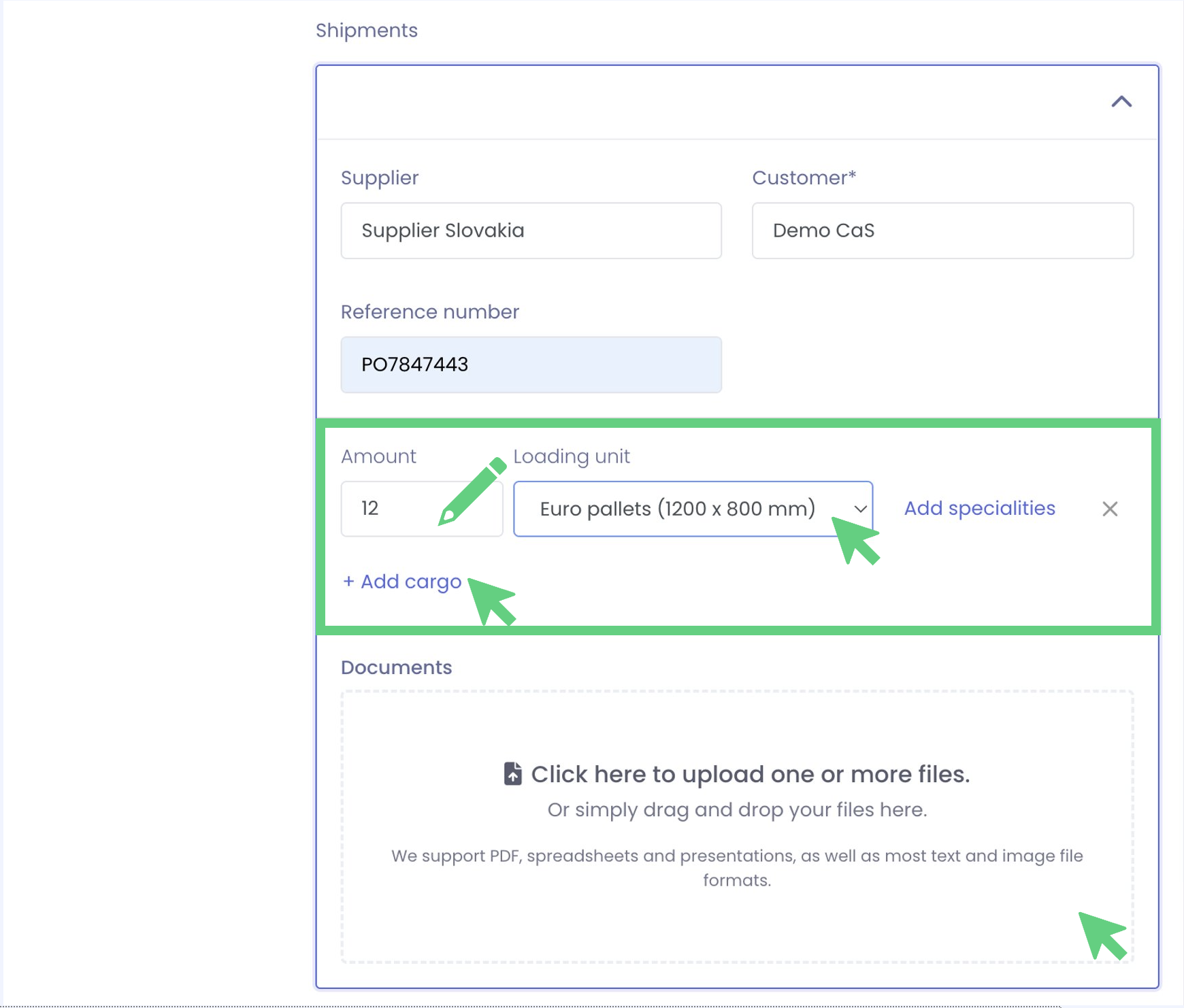Click the drag and drop files hint text
The image size is (1184, 1008).
pos(737,809)
